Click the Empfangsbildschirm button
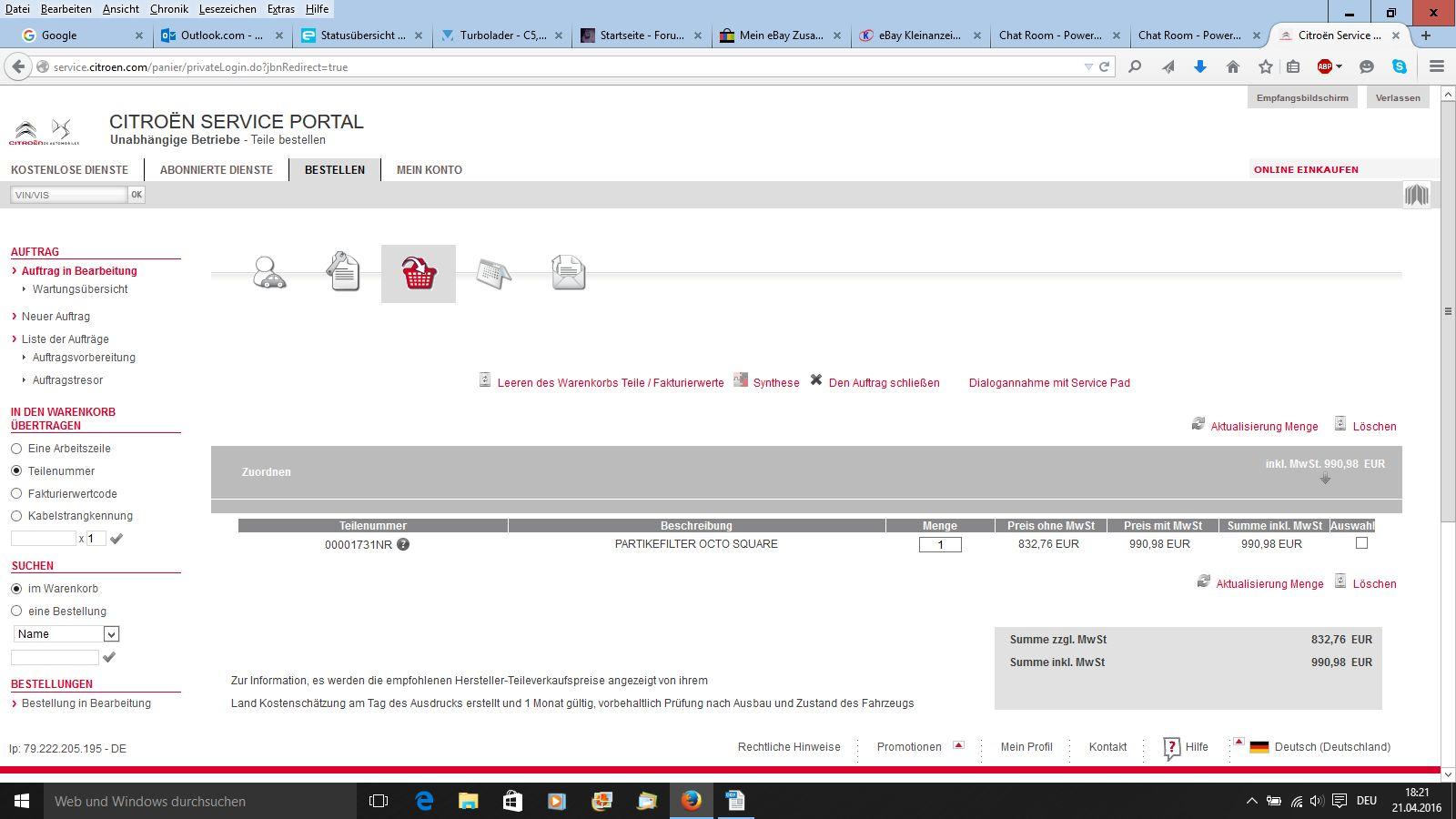The width and height of the screenshot is (1456, 819). point(1302,98)
